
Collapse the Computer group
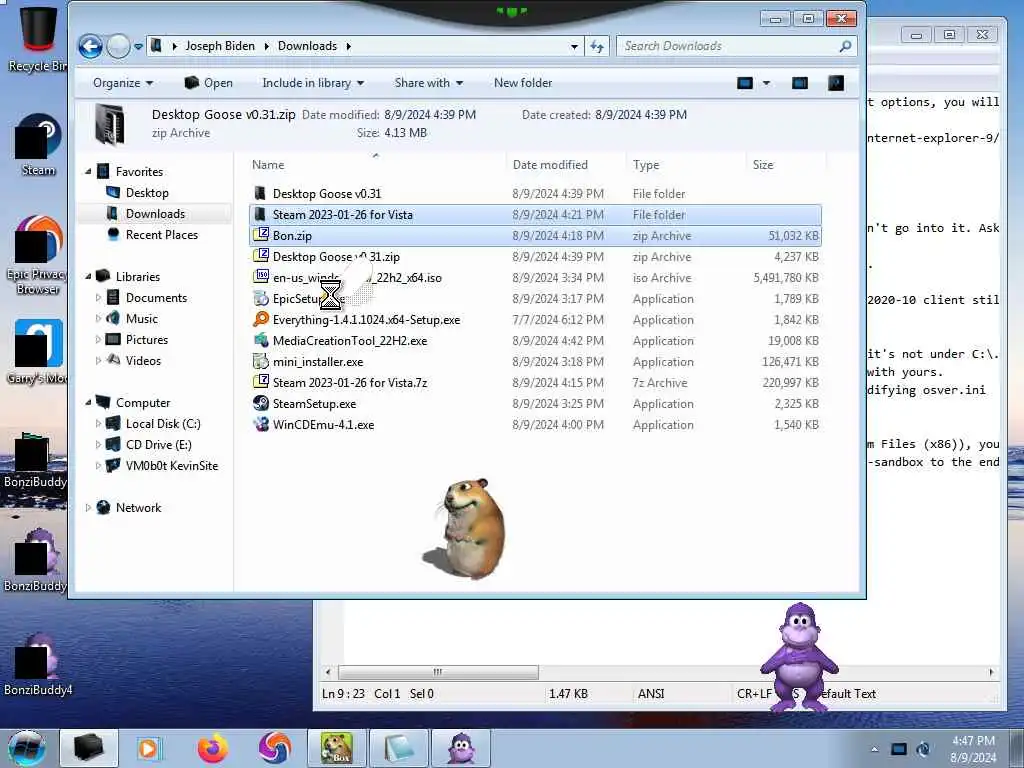click(x=88, y=403)
